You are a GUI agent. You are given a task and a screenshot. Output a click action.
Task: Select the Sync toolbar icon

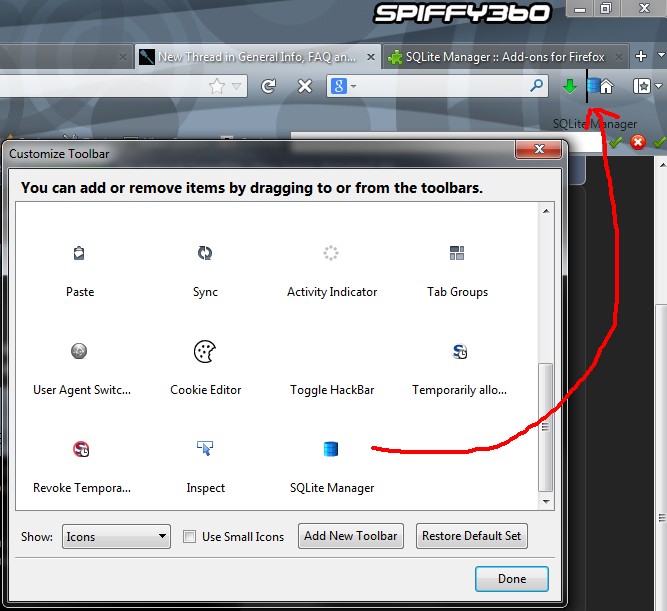click(205, 254)
